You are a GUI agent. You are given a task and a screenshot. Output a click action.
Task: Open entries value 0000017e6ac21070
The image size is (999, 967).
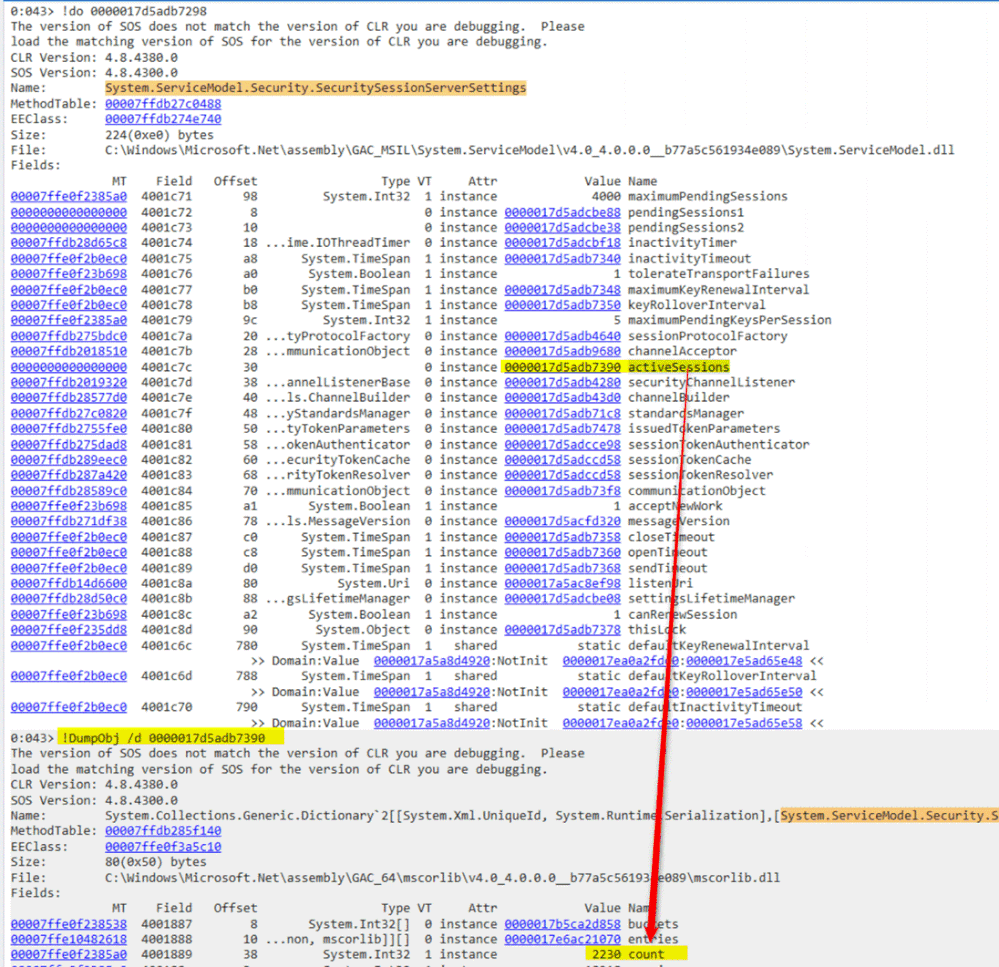[x=562, y=939]
